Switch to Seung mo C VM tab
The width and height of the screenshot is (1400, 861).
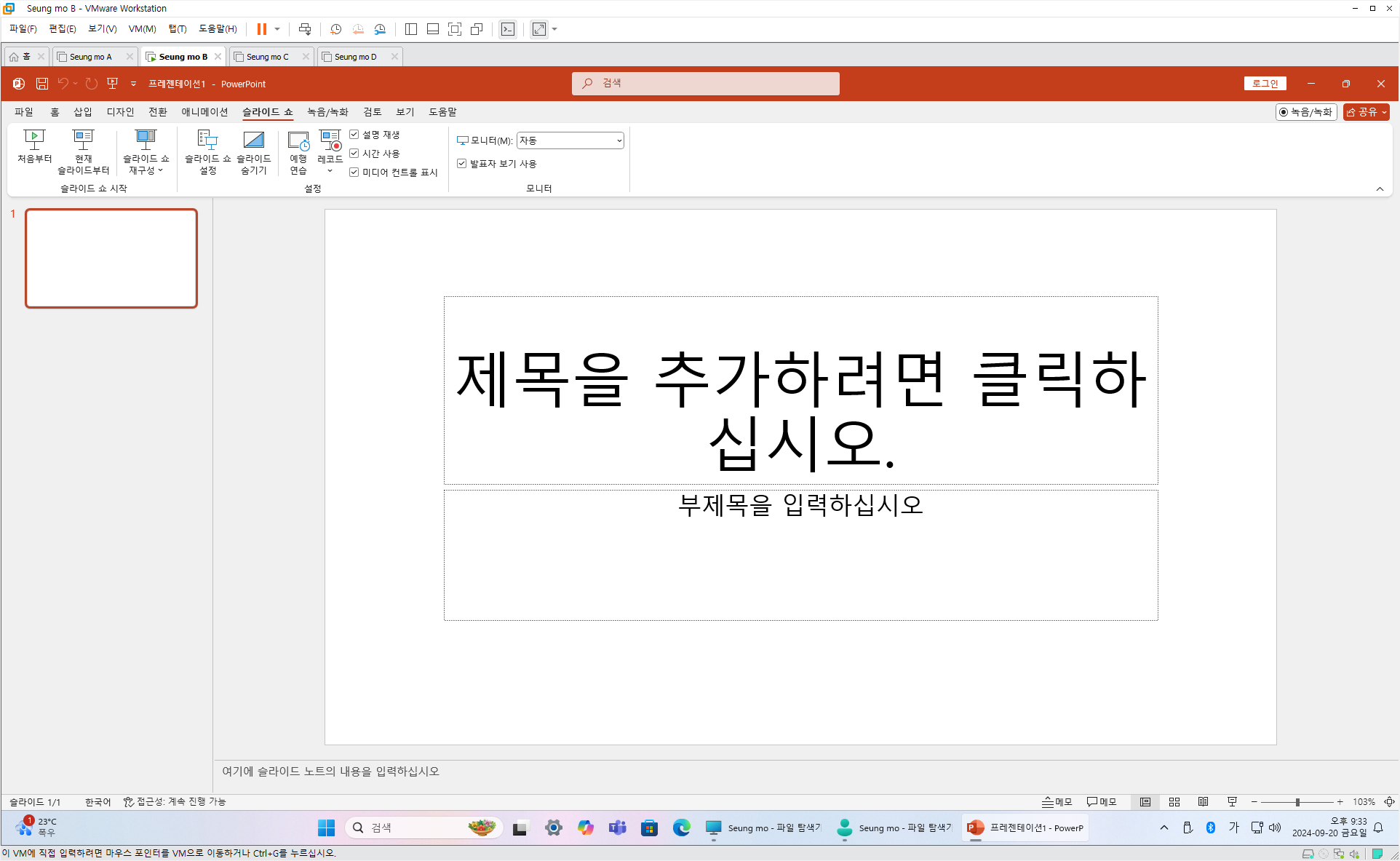pos(268,57)
